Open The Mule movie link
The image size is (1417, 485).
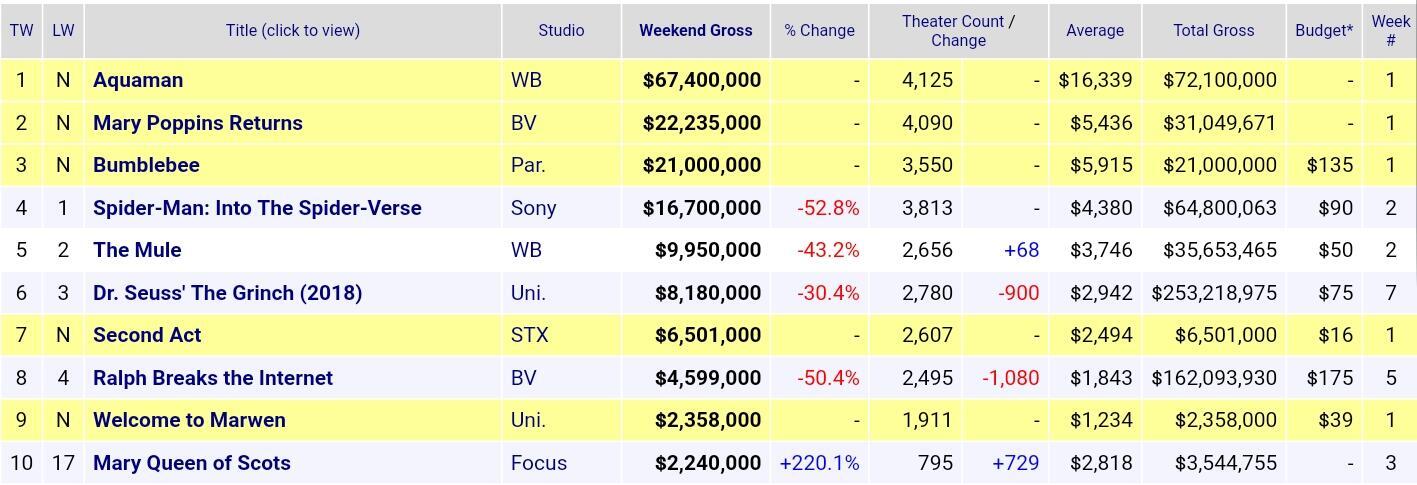coord(137,250)
